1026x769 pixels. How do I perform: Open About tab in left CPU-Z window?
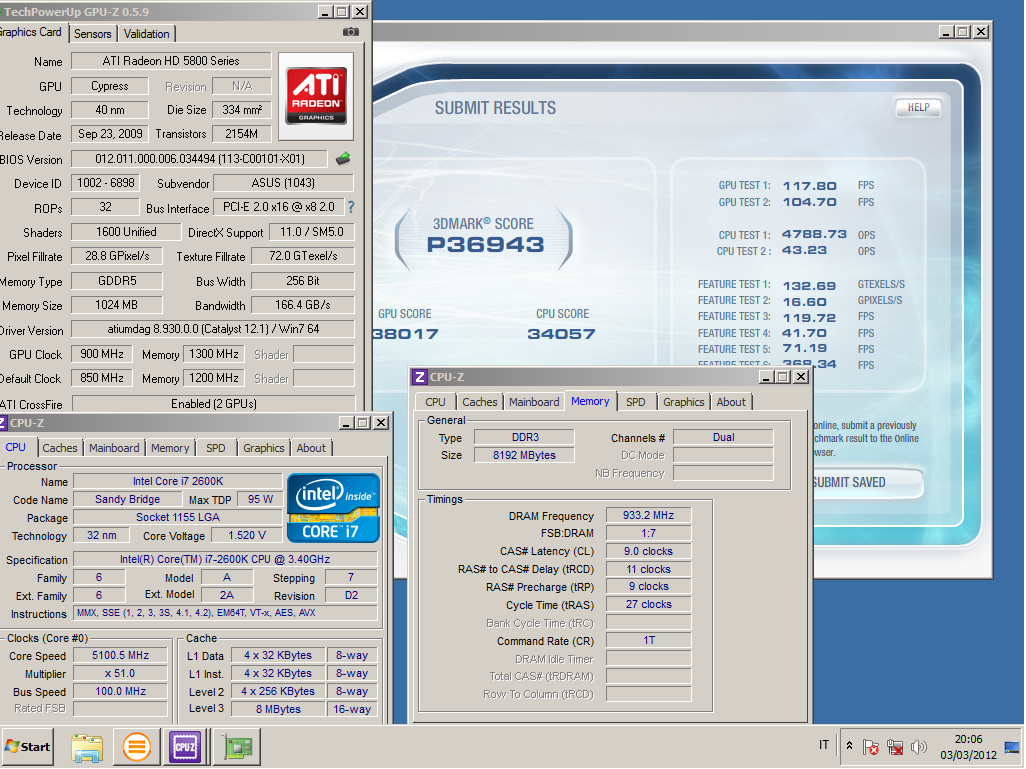pos(311,448)
